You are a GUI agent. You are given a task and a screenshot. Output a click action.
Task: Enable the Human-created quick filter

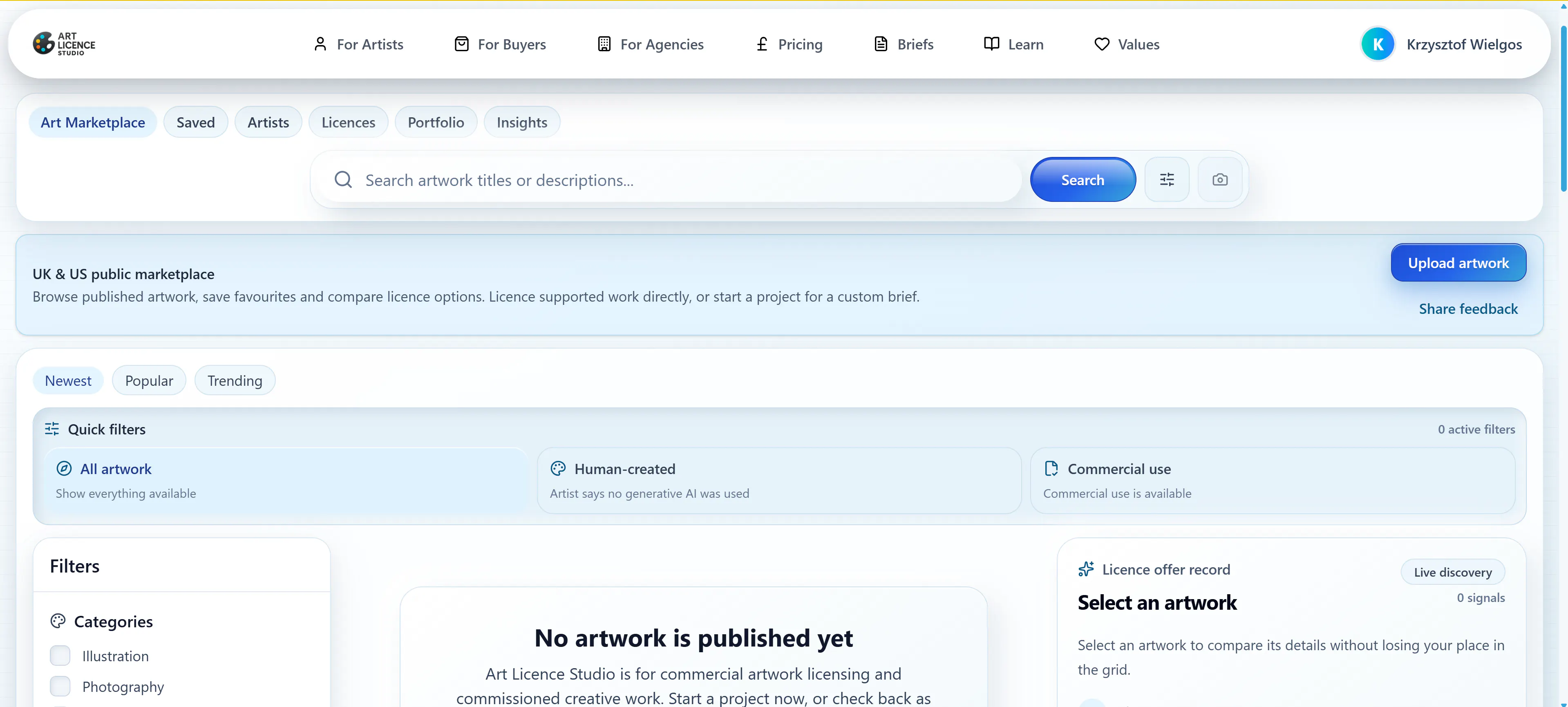(779, 481)
